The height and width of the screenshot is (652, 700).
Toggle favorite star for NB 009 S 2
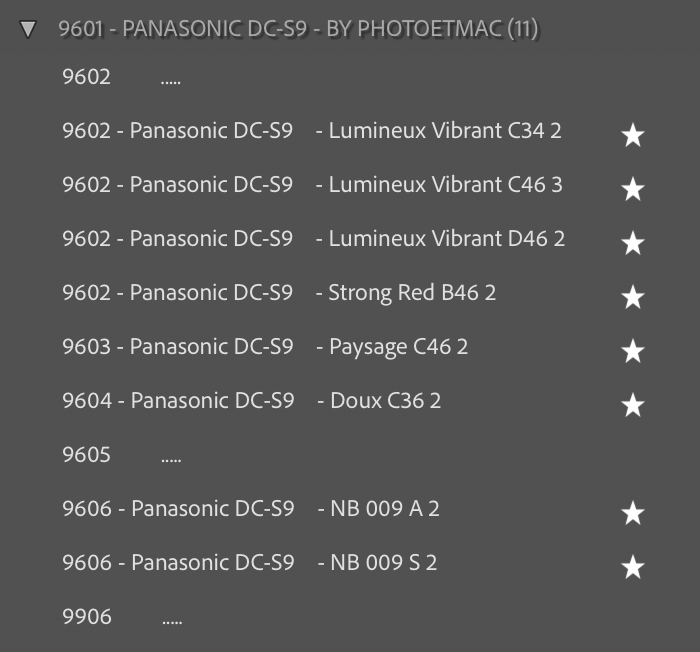point(632,567)
